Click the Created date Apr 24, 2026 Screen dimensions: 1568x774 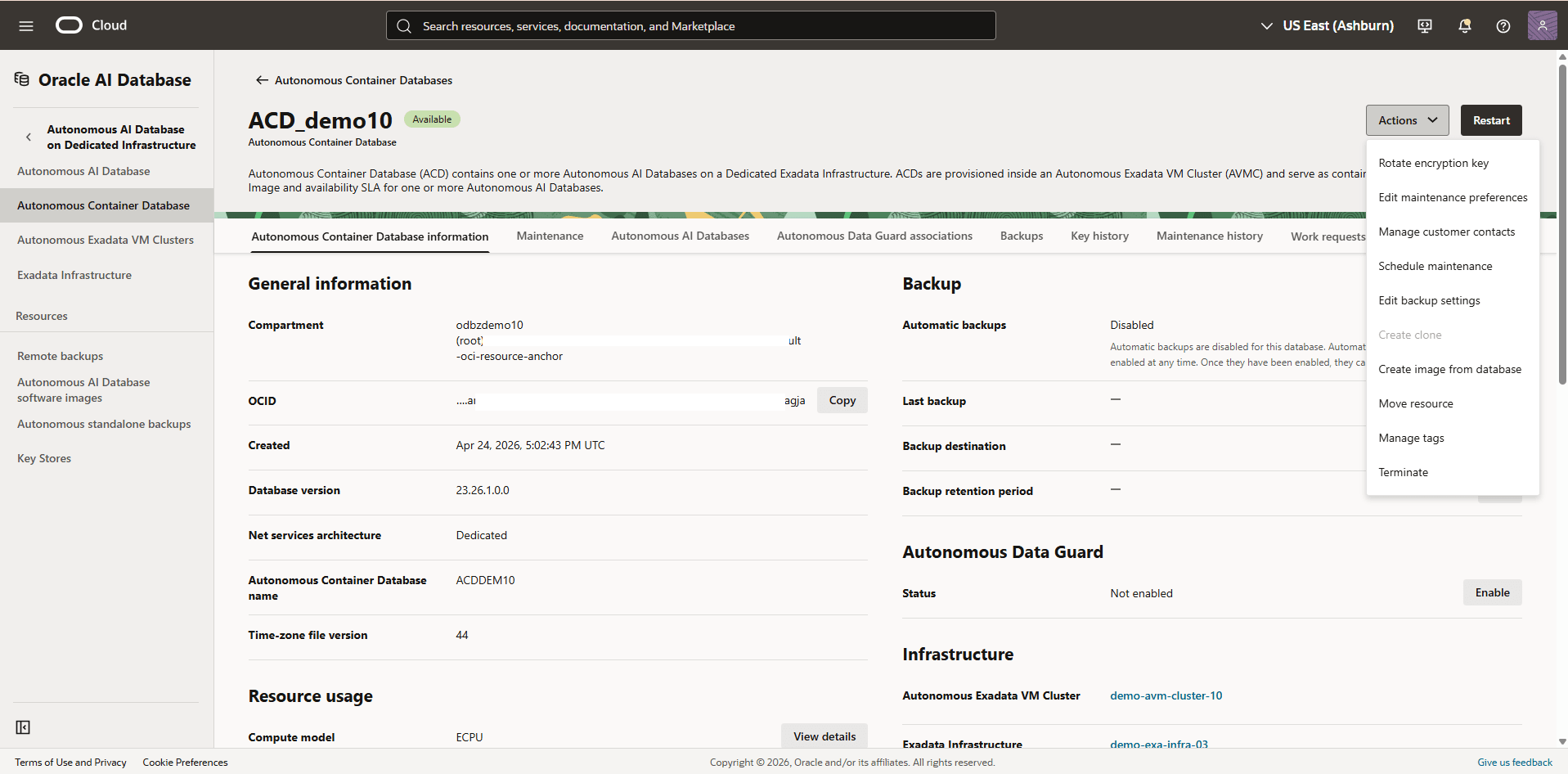(530, 445)
